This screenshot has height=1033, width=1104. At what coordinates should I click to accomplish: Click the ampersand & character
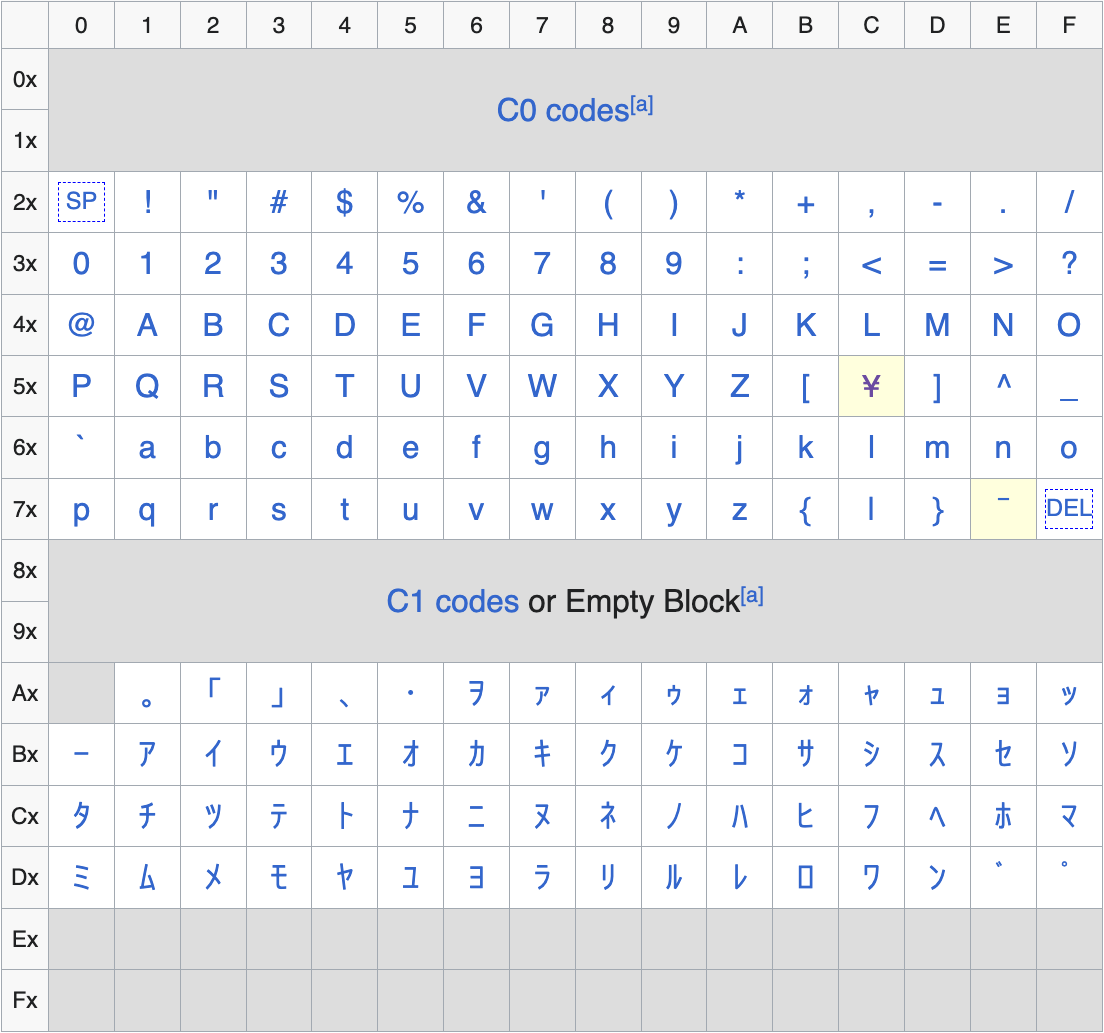coord(476,203)
